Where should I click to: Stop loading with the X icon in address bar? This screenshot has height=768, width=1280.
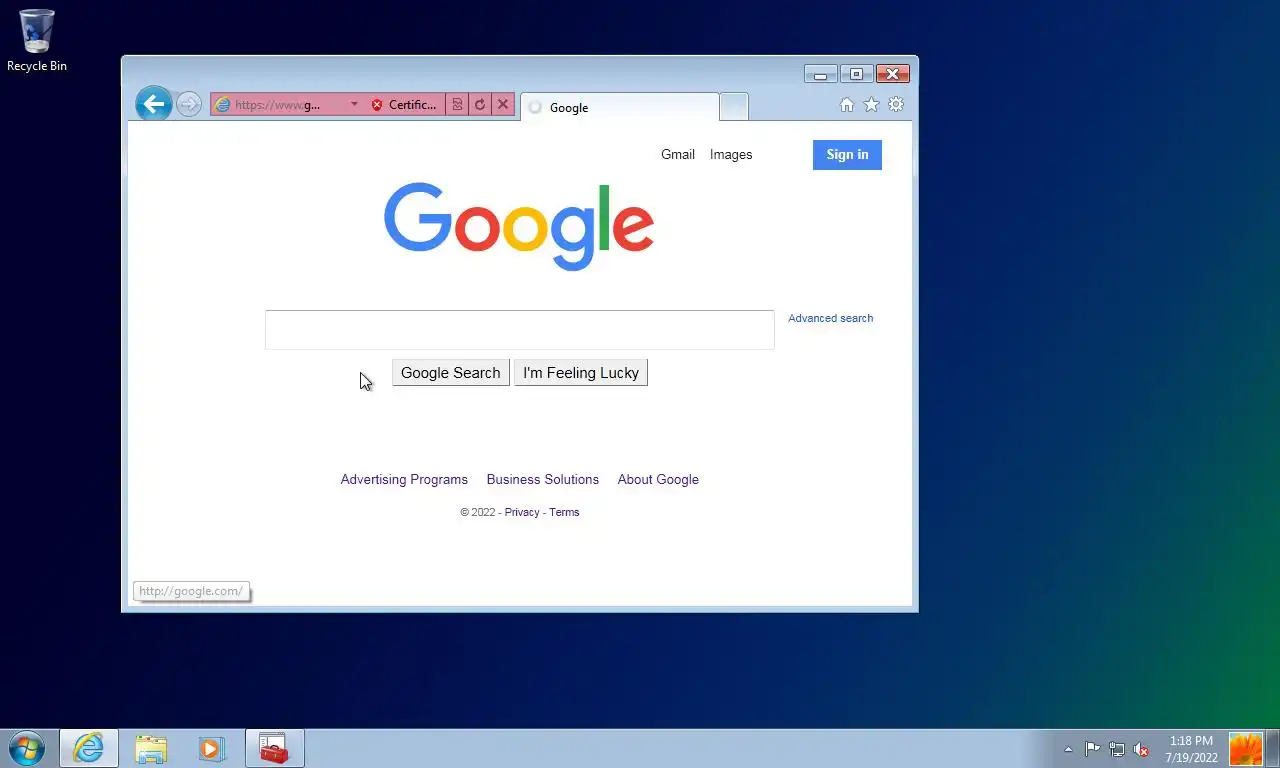(x=503, y=104)
